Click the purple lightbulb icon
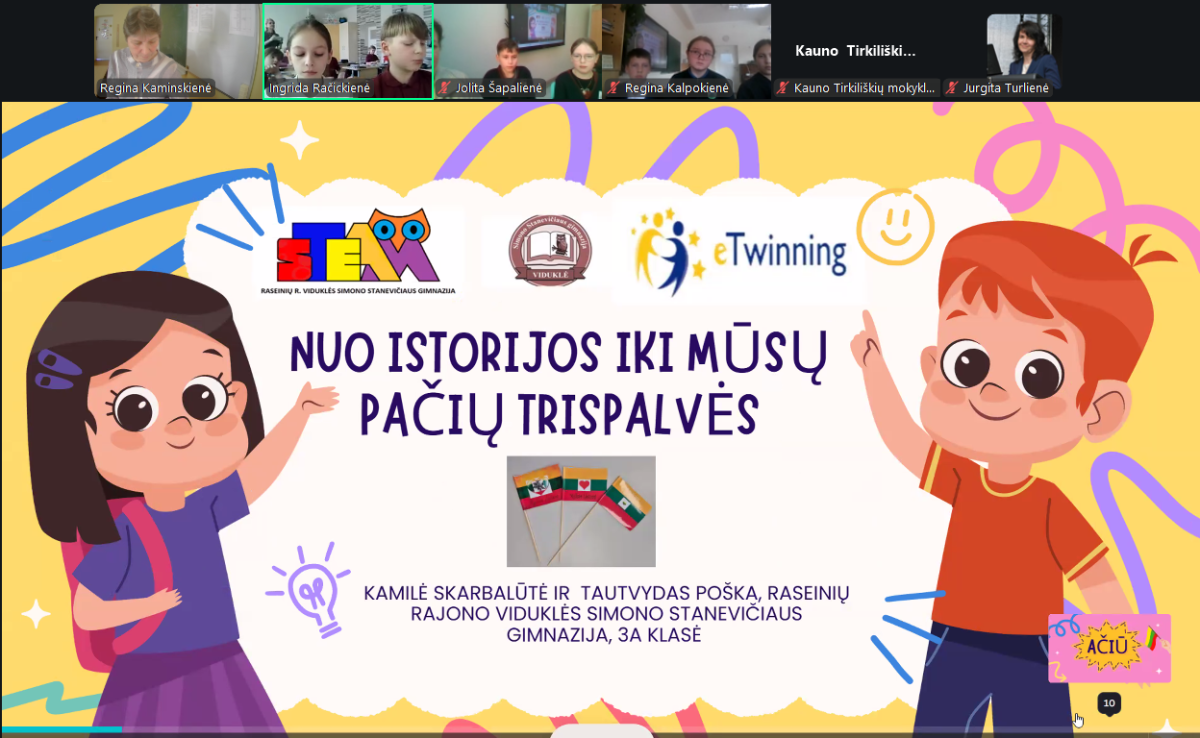The height and width of the screenshot is (738, 1200). click(x=309, y=591)
